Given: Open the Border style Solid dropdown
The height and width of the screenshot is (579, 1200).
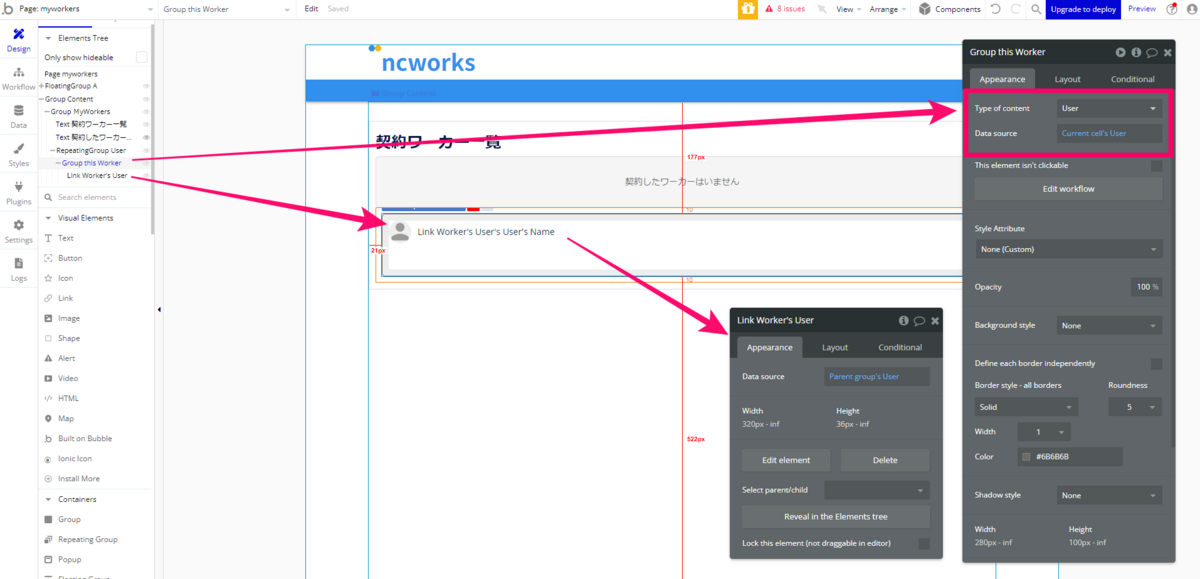Looking at the screenshot, I should coord(1026,407).
